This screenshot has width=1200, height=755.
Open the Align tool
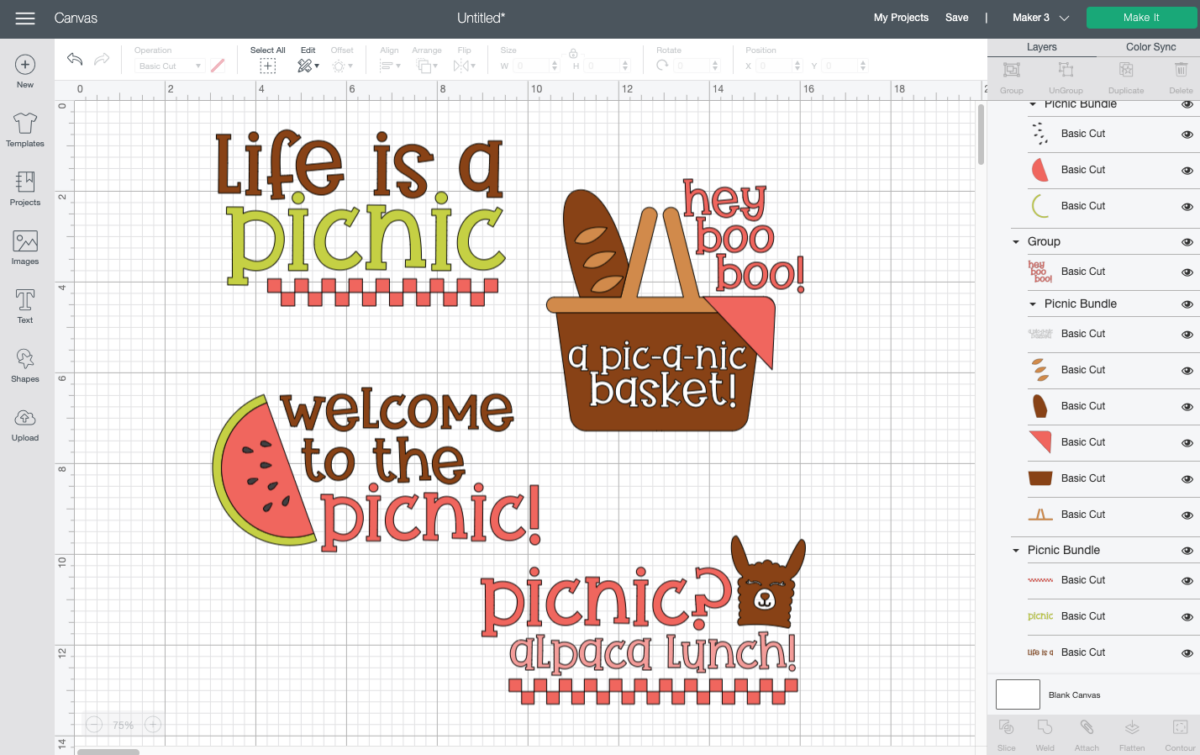[389, 66]
